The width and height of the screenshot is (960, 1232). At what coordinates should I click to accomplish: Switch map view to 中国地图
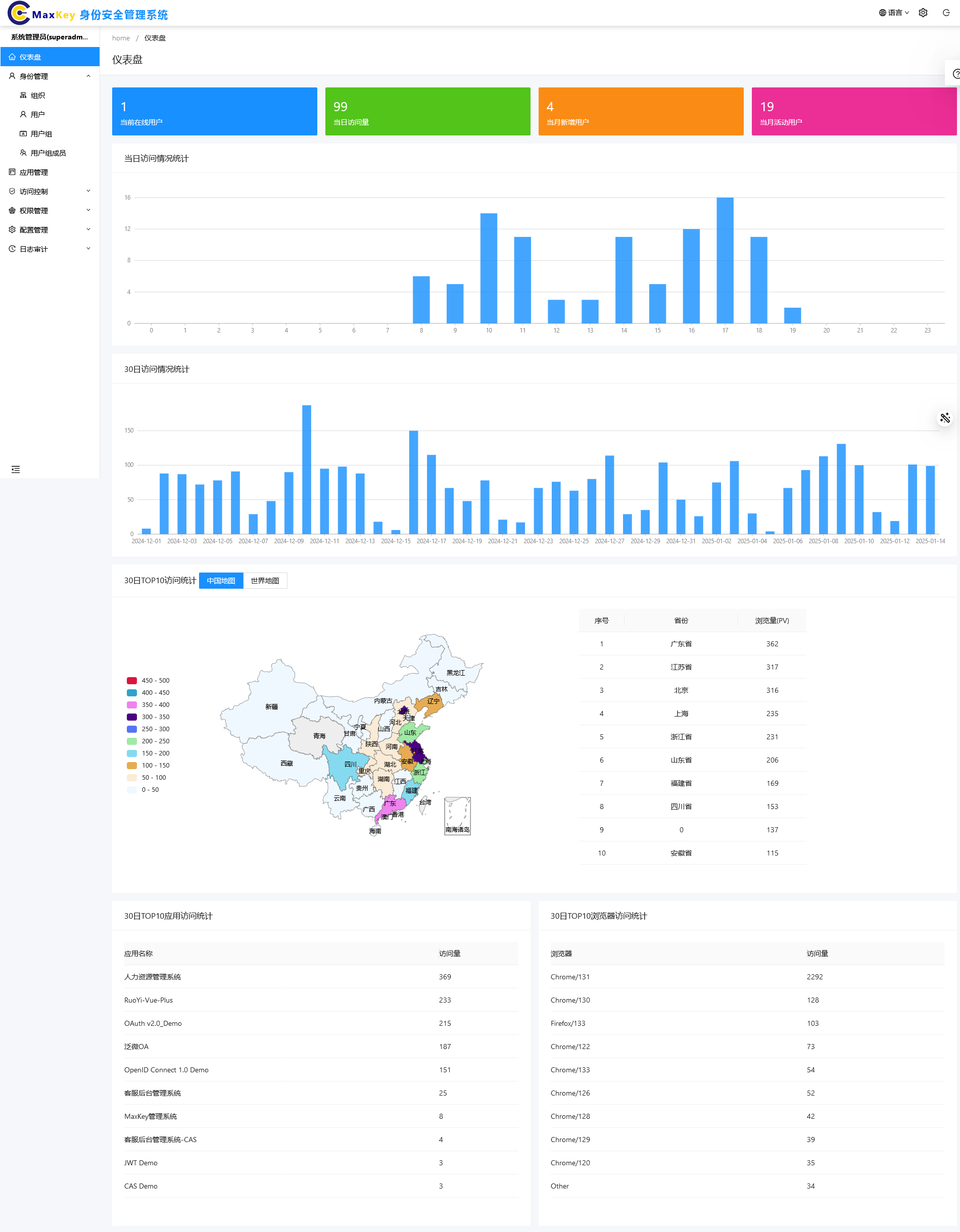click(220, 581)
